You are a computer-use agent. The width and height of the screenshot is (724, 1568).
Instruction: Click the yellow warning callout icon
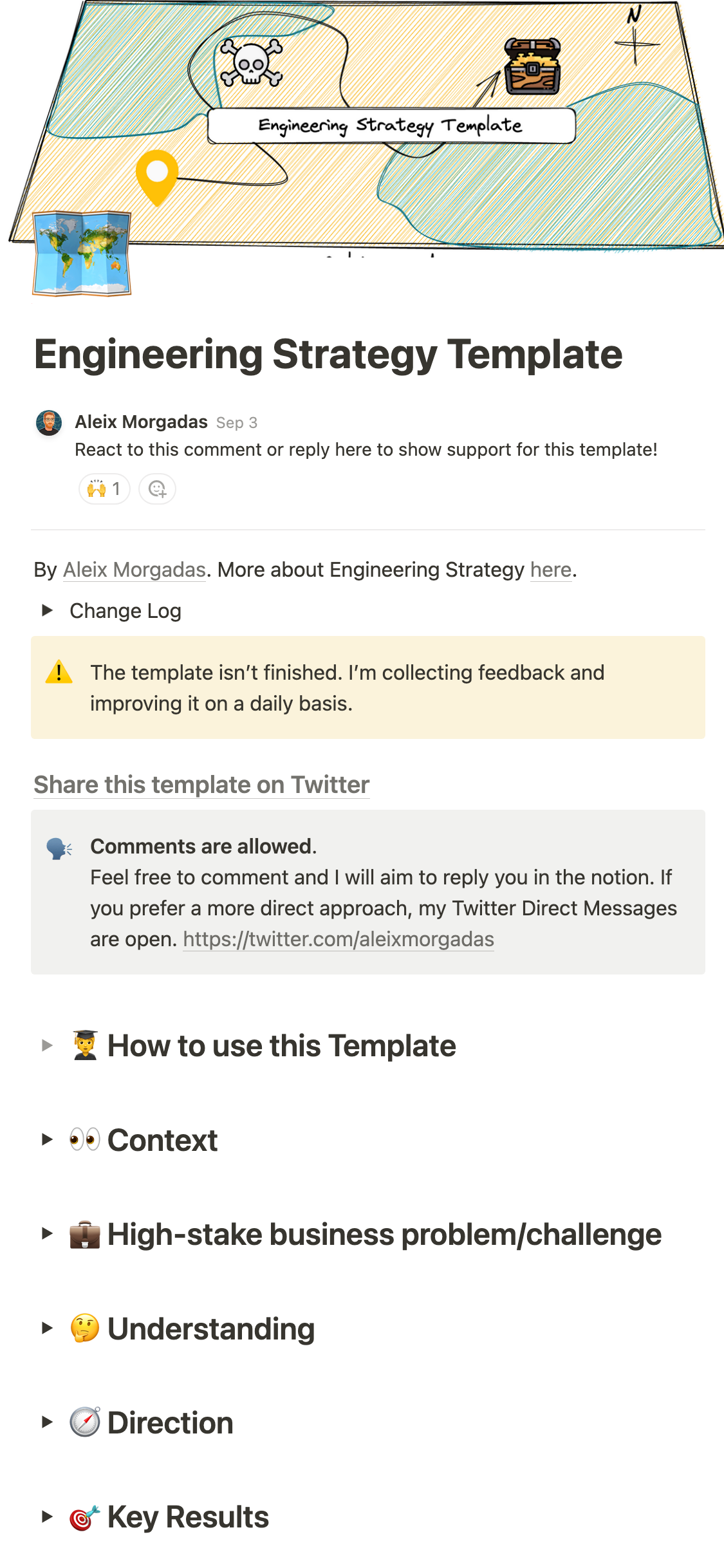(x=59, y=672)
